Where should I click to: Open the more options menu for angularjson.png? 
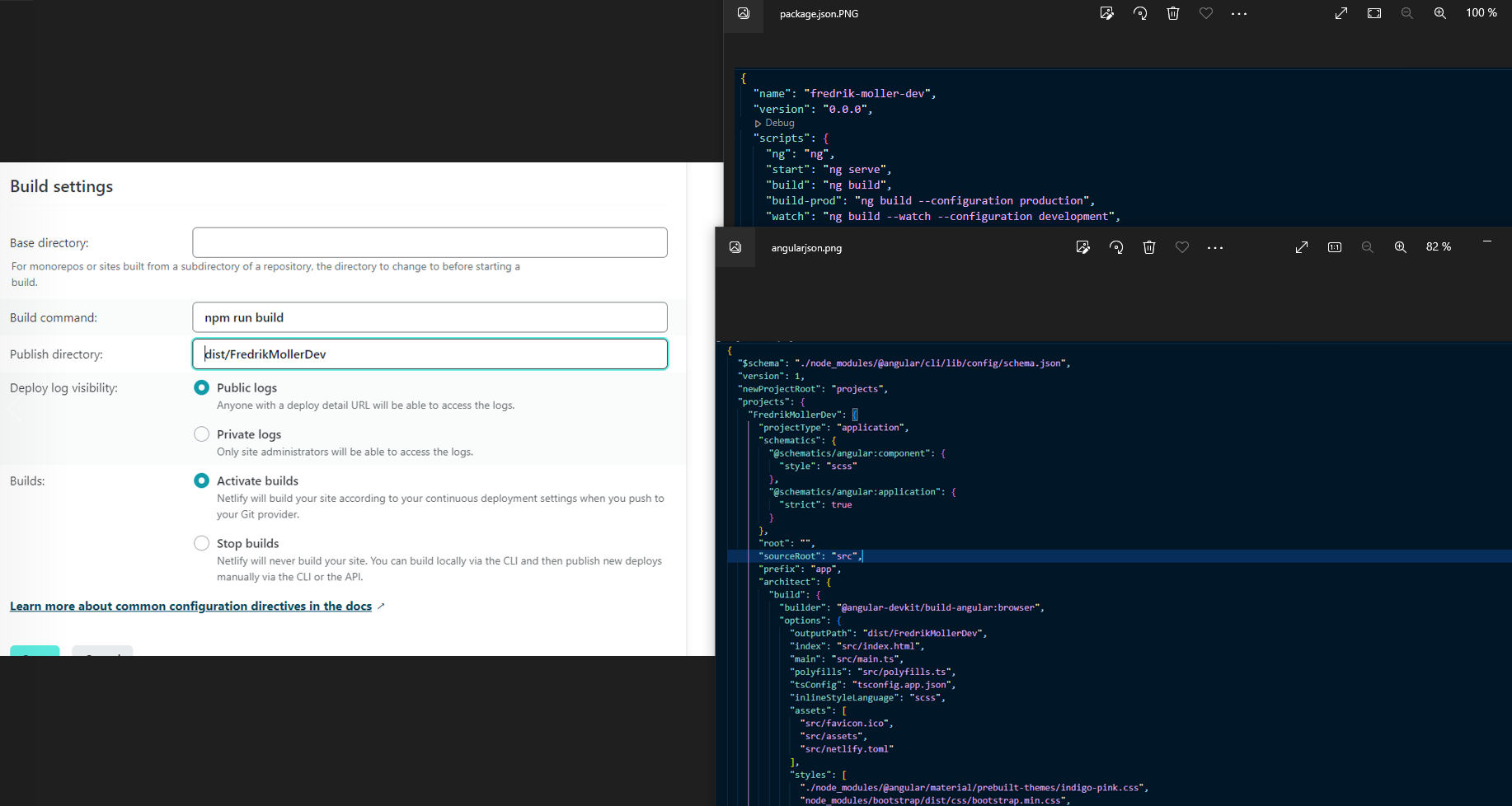point(1215,247)
